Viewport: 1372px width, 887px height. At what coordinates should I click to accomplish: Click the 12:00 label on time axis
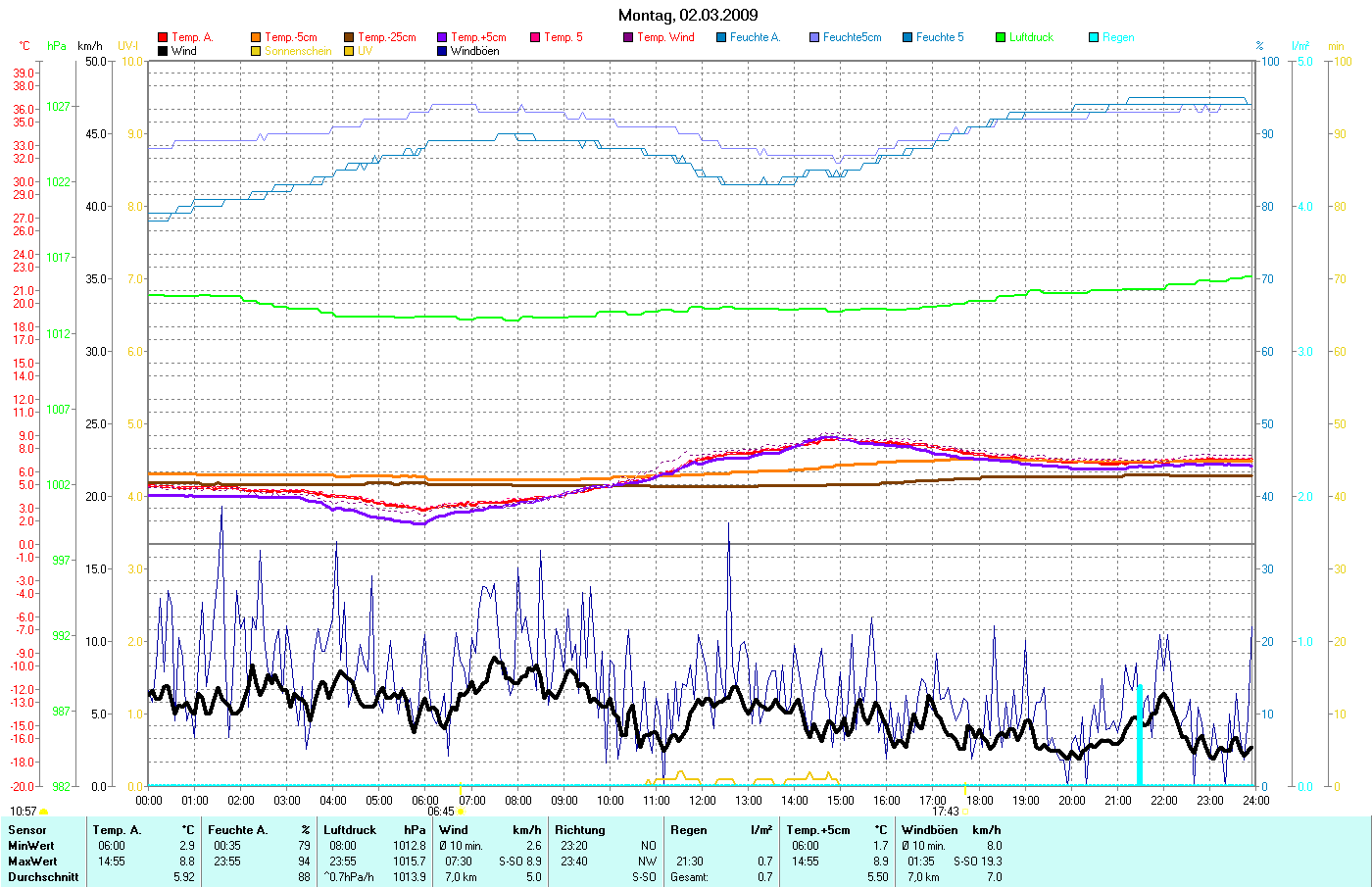pos(702,800)
